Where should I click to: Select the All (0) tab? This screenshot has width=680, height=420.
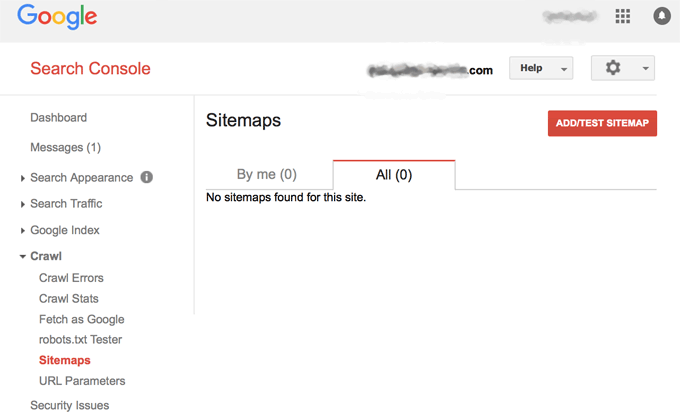[x=394, y=175]
